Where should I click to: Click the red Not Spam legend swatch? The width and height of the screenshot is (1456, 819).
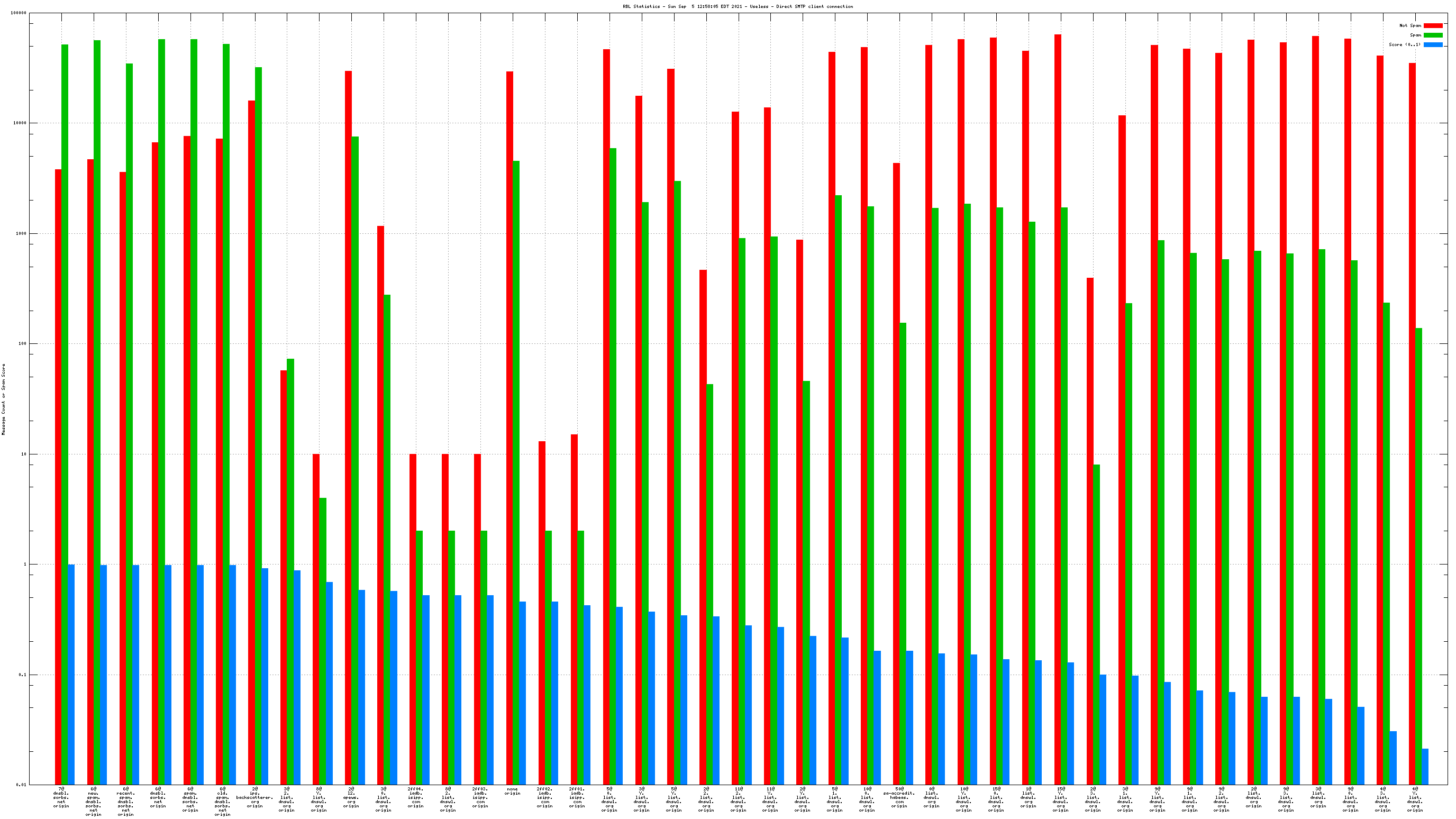pyautogui.click(x=1433, y=25)
